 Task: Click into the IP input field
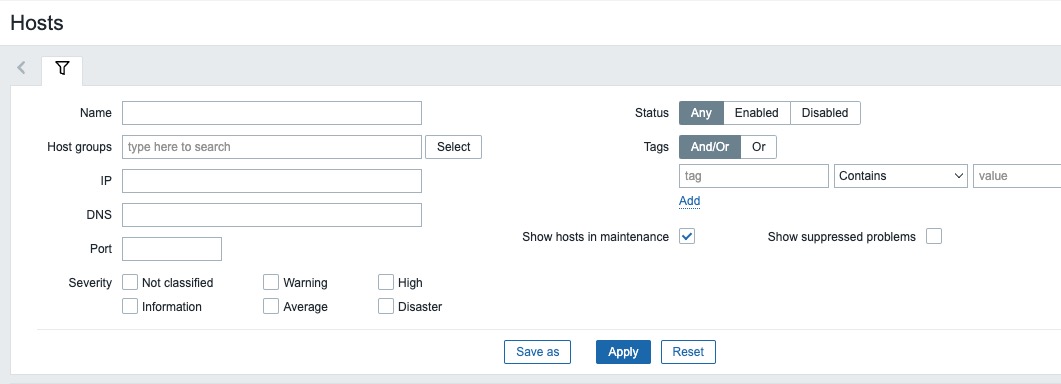(x=272, y=181)
